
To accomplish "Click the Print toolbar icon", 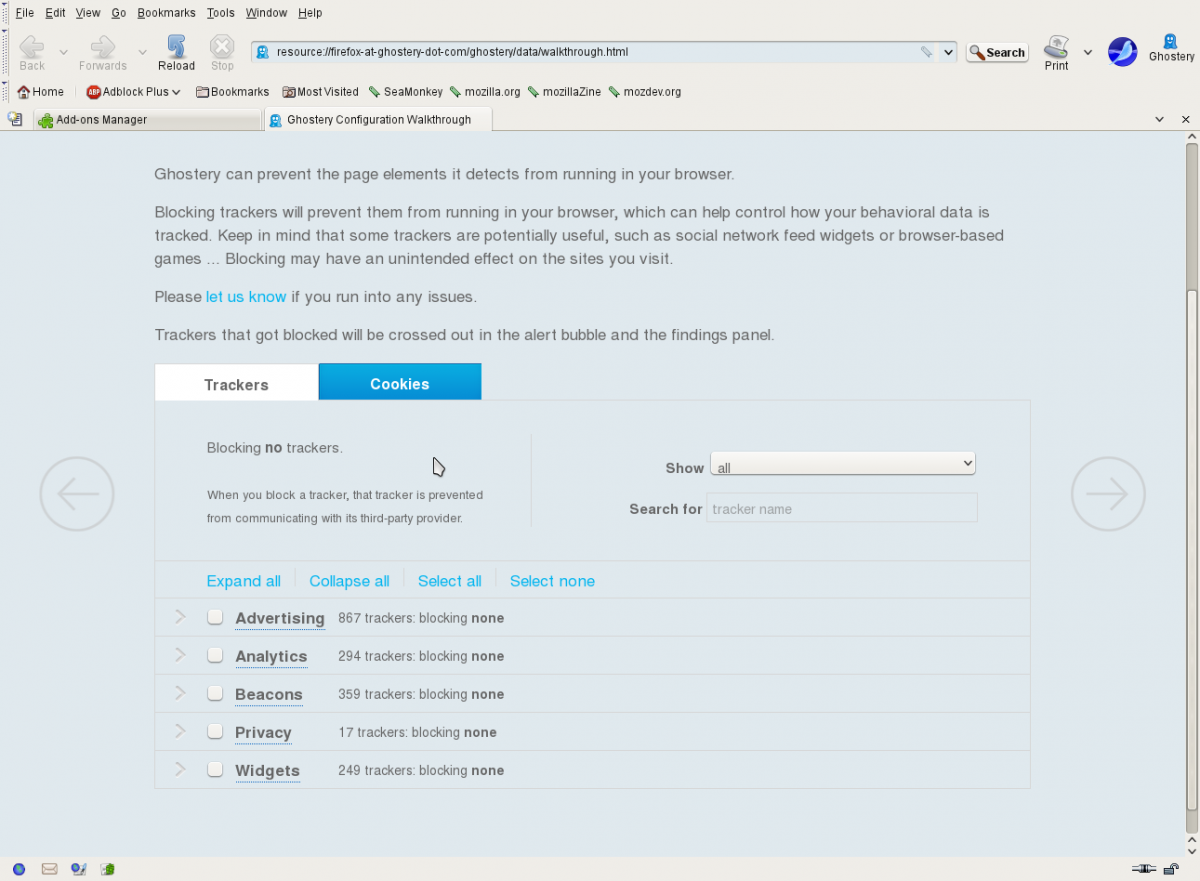I will point(1056,47).
